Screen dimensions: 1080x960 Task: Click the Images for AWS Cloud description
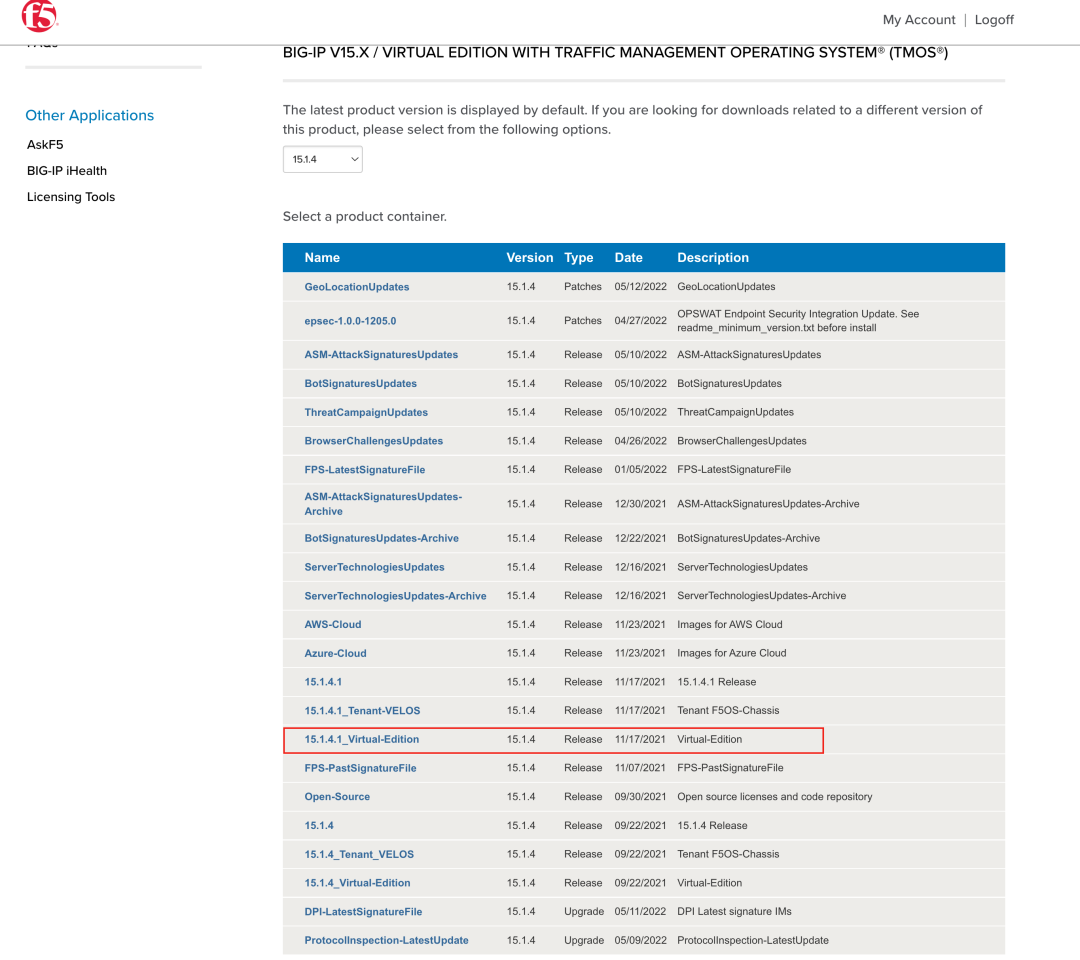click(x=729, y=625)
